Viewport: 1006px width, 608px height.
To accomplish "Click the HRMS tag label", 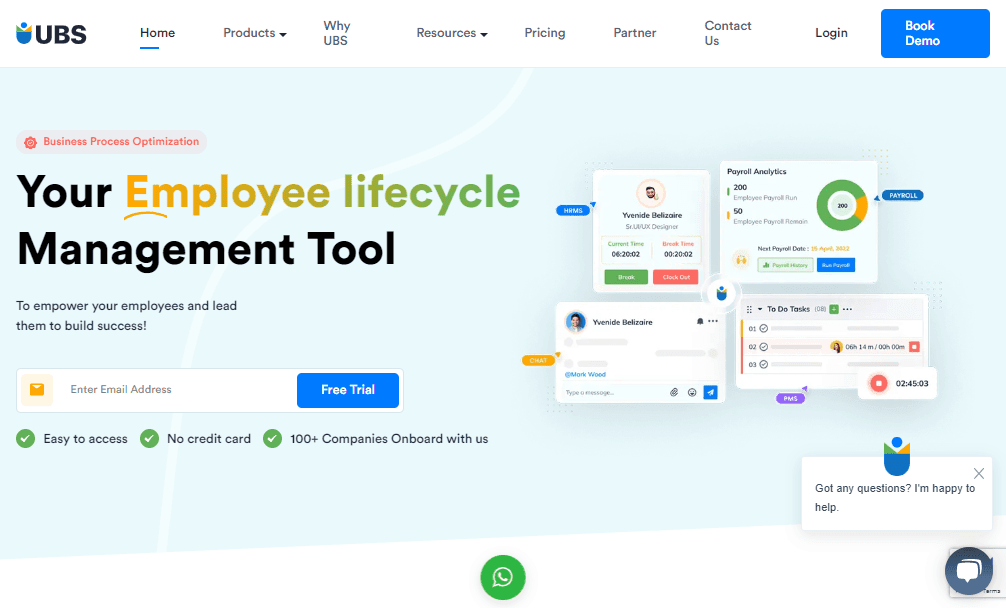I will point(573,210).
